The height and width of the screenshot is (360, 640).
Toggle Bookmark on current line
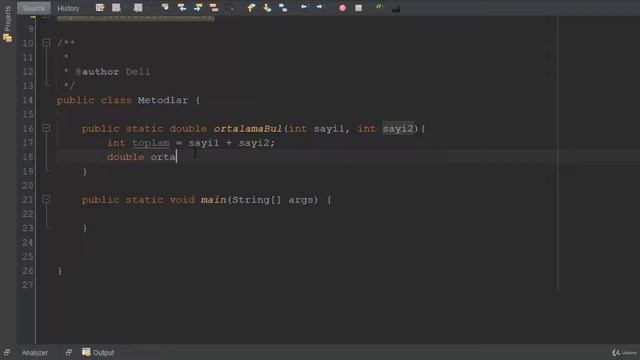coord(283,8)
